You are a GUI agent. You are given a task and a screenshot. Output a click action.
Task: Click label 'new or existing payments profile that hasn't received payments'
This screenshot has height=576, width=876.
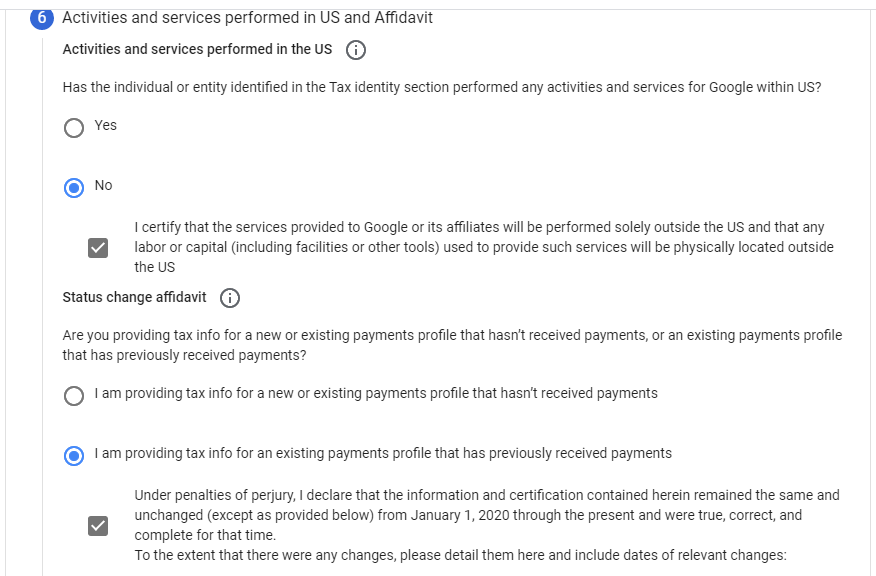point(376,393)
